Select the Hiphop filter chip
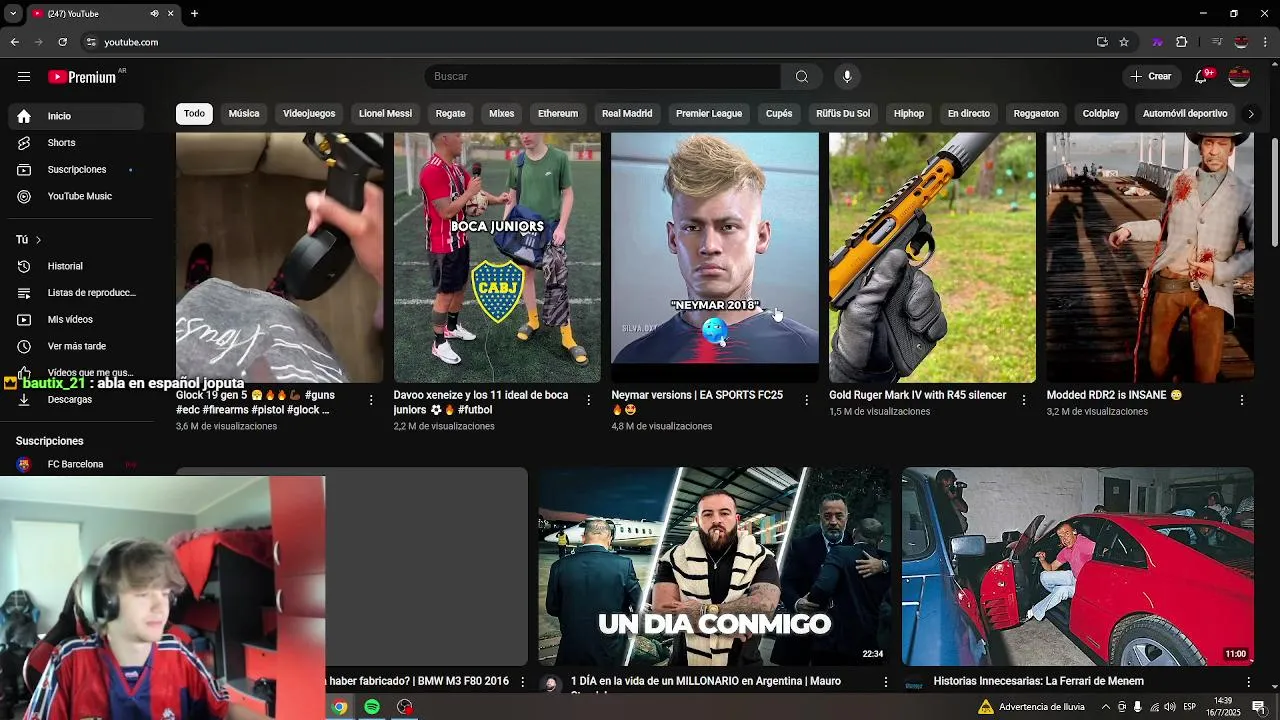Image resolution: width=1280 pixels, height=720 pixels. (909, 114)
